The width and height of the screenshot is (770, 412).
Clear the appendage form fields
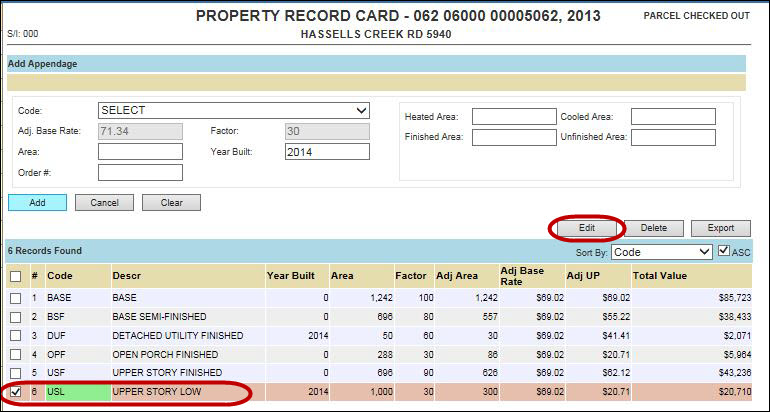click(171, 203)
